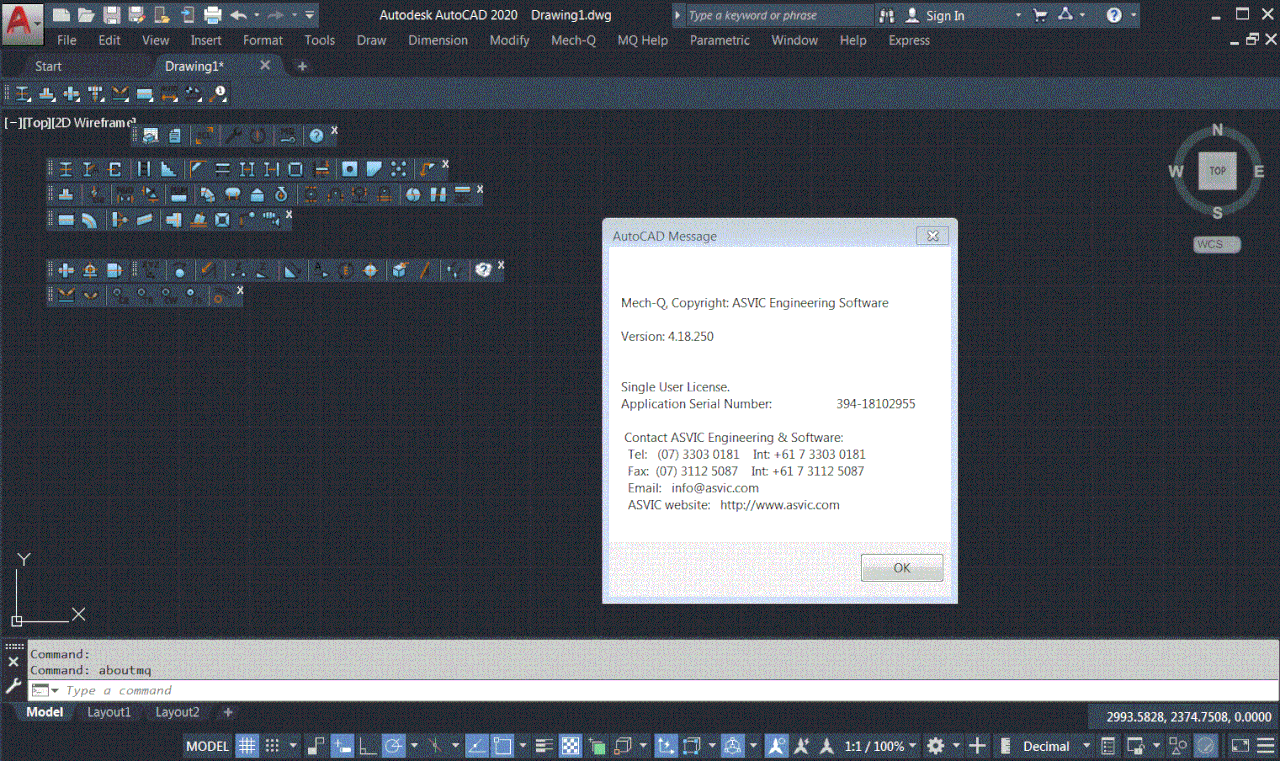This screenshot has width=1280, height=761.
Task: Click the Plot printer icon
Action: click(x=212, y=15)
